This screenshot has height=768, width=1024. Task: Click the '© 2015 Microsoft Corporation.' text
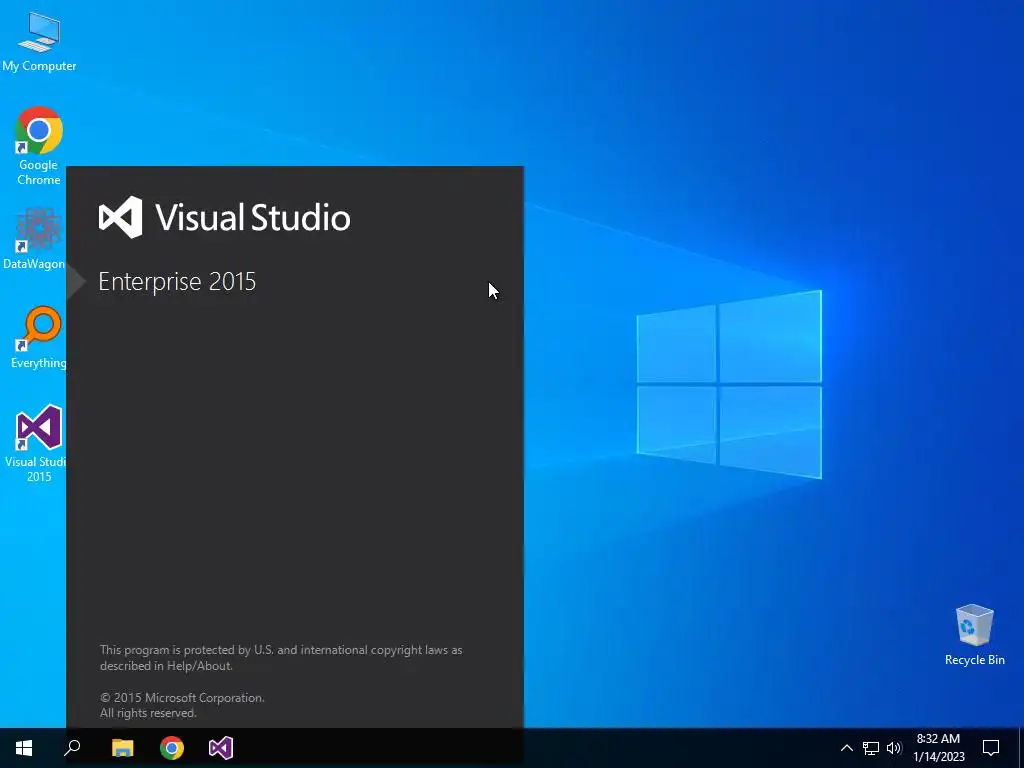pyautogui.click(x=182, y=697)
